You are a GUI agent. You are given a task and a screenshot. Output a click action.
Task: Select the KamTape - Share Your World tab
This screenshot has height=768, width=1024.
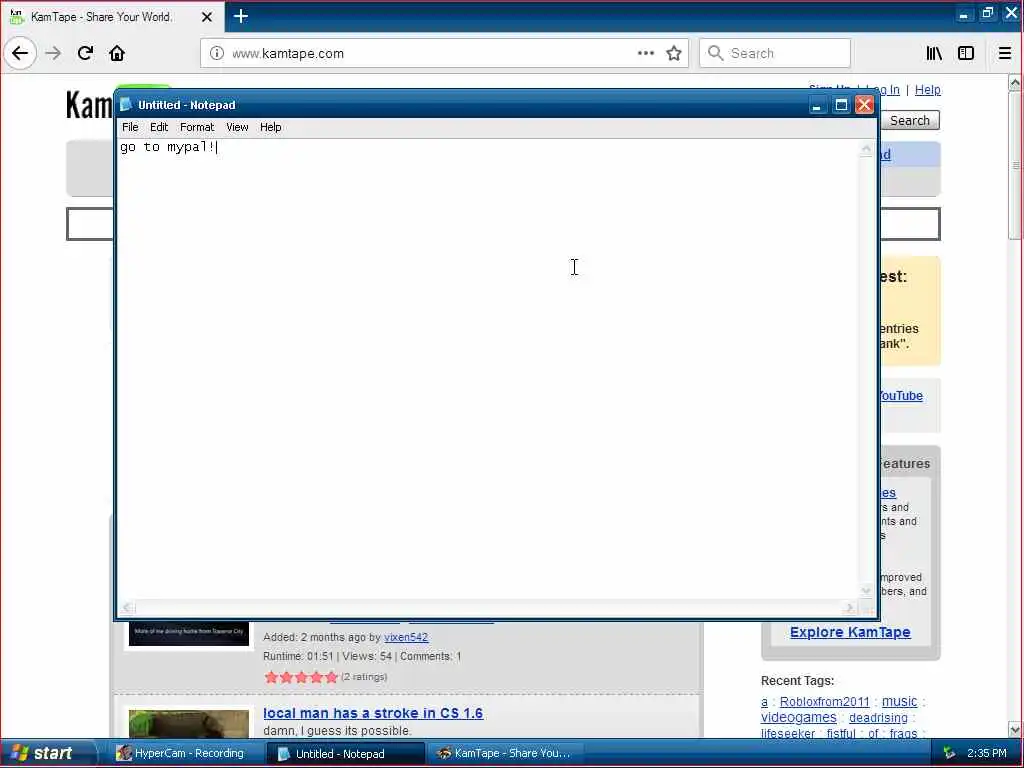(112, 17)
